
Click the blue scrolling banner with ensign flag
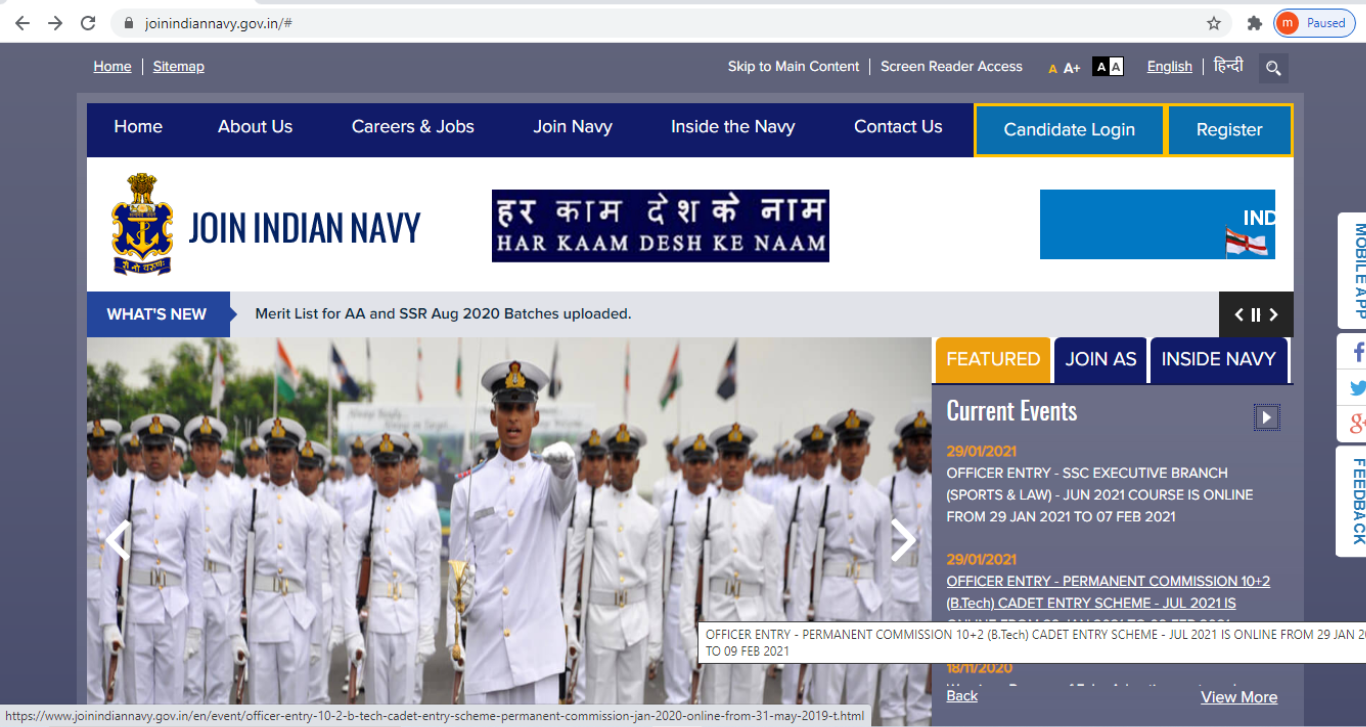1157,224
